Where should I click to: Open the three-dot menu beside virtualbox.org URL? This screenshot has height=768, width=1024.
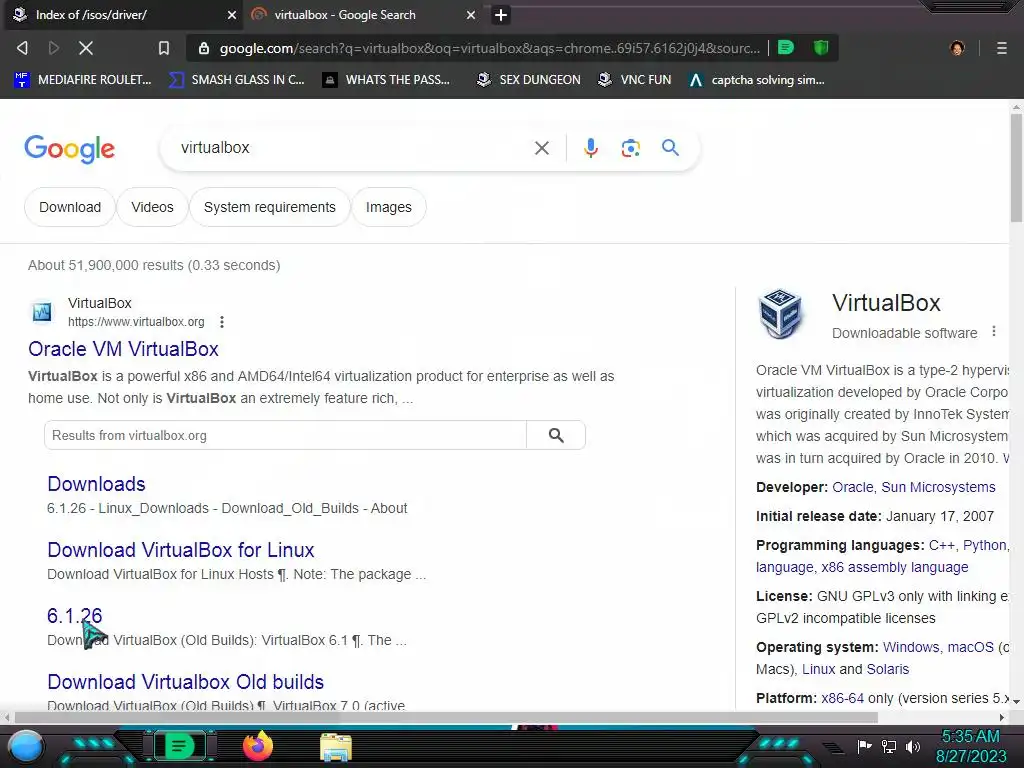click(222, 322)
